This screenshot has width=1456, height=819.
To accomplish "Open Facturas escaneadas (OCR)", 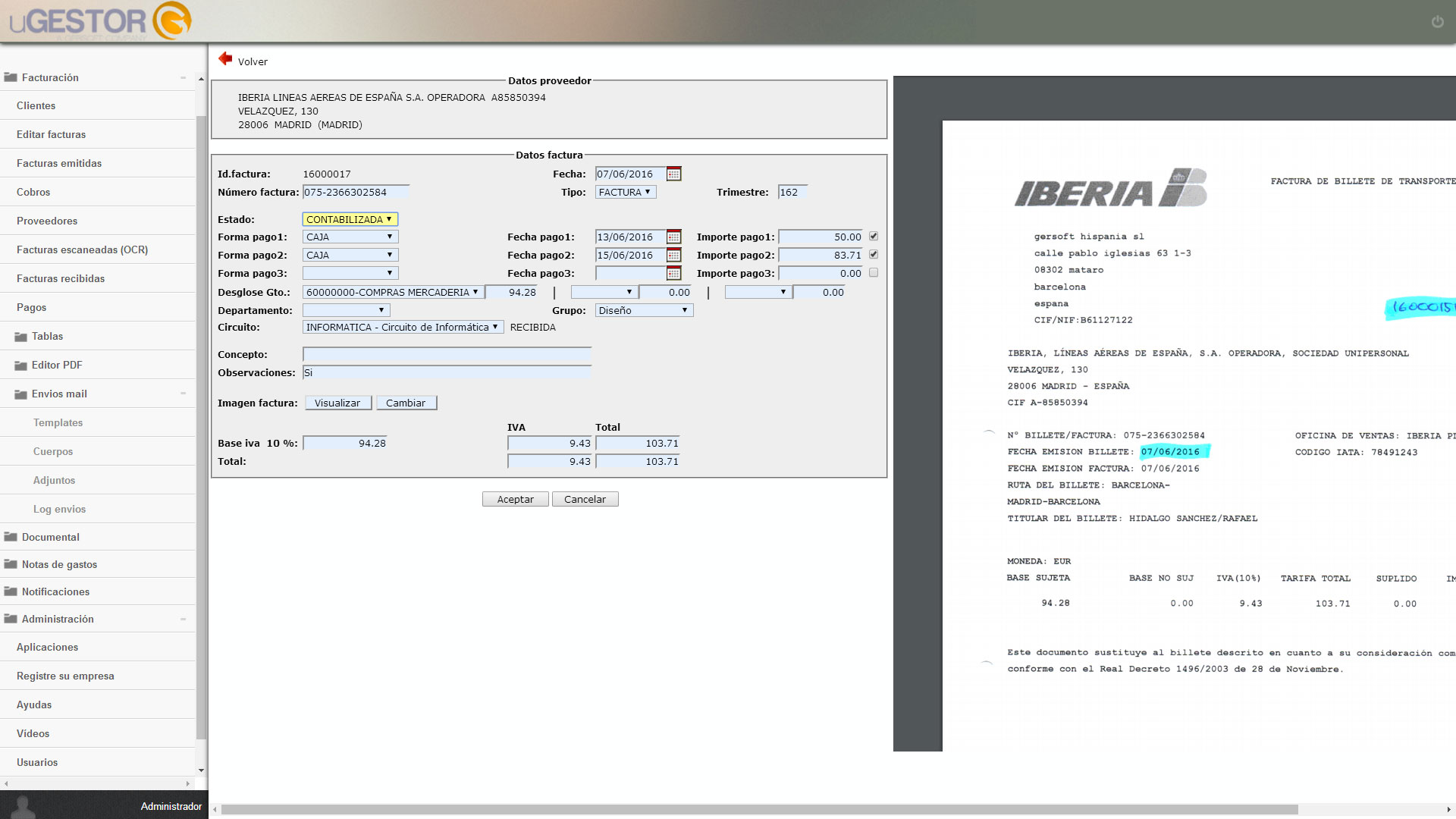I will tap(98, 249).
